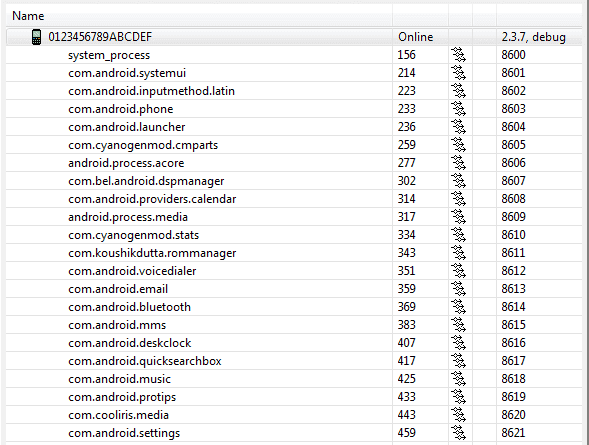Click the debug icon in the com.android.deskclock row
The width and height of the screenshot is (589, 445).
[x=459, y=343]
